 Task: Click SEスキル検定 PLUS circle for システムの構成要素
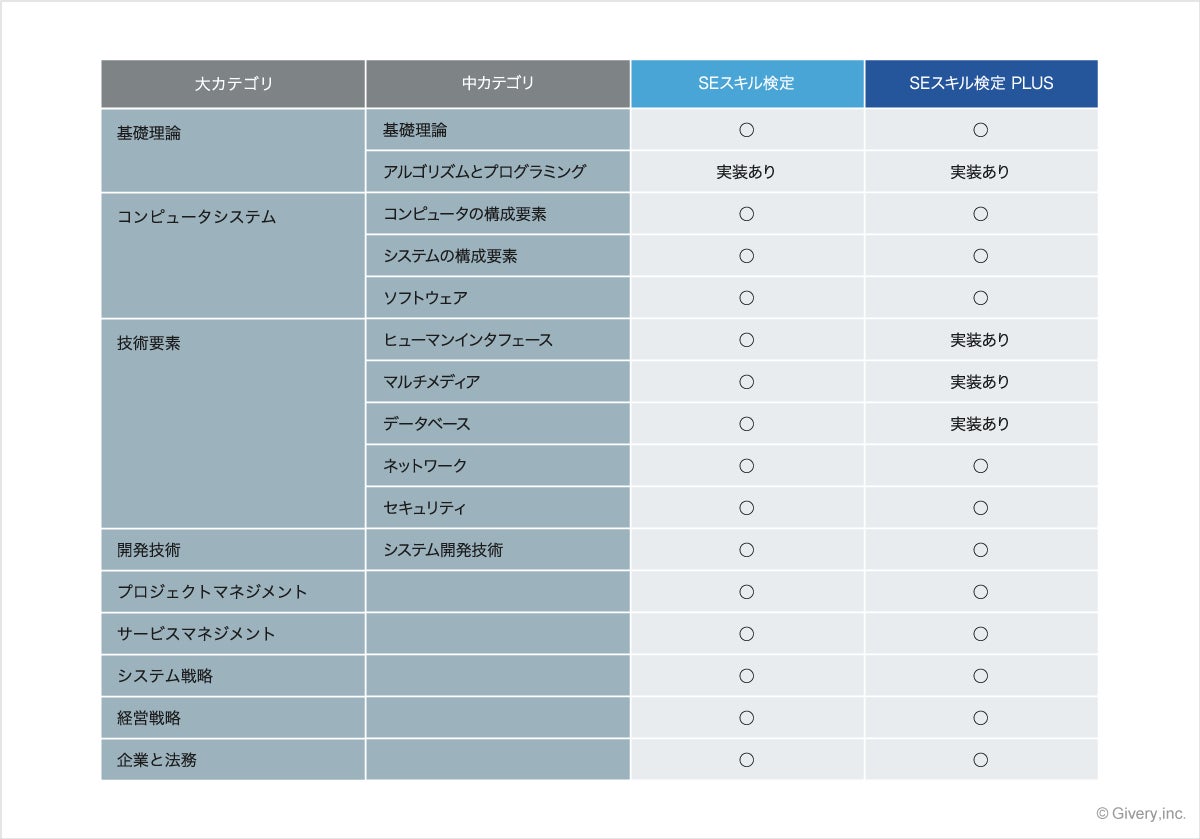click(x=980, y=256)
